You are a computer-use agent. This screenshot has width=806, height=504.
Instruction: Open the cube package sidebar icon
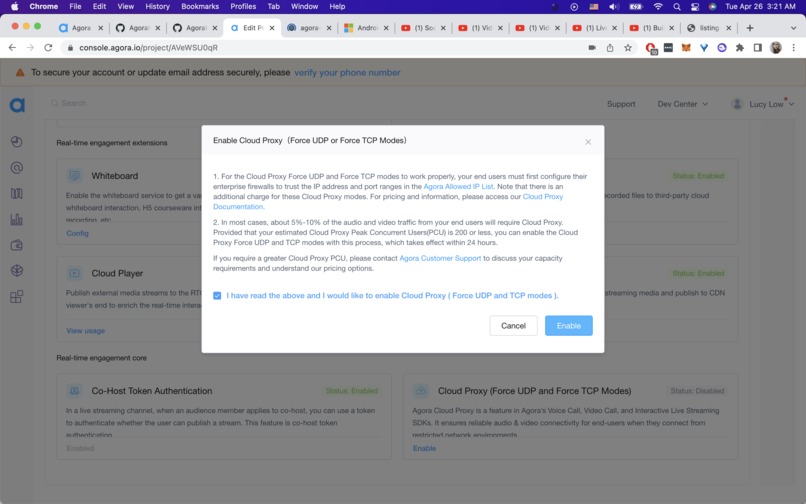[x=16, y=271]
